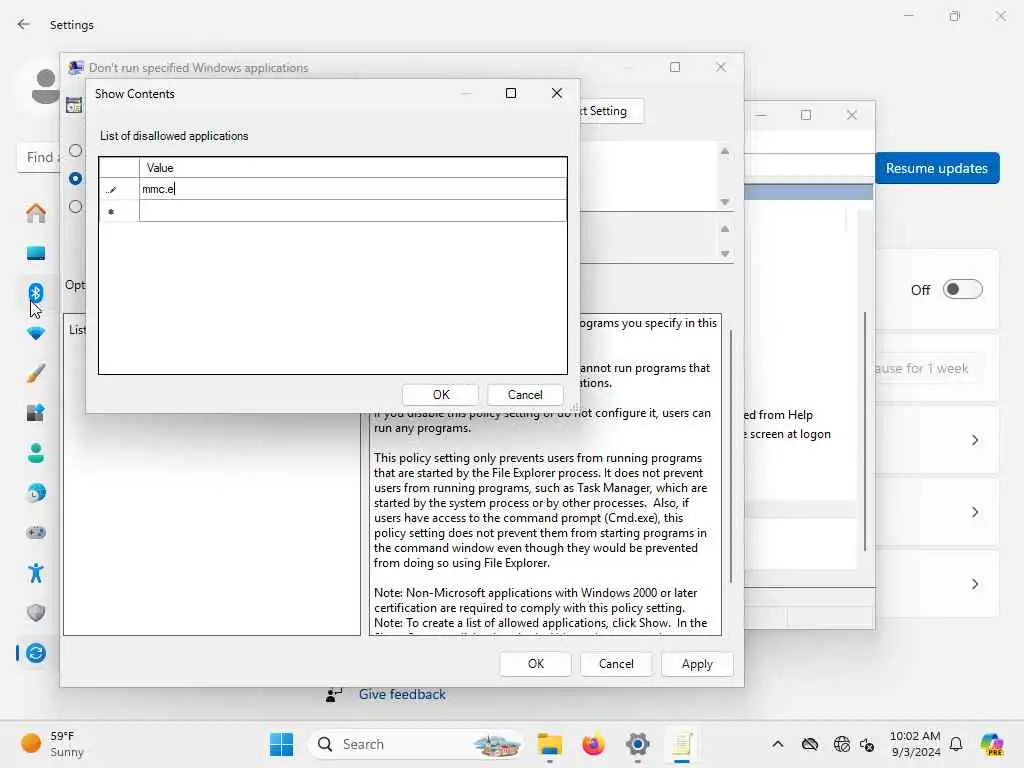Screen dimensions: 1024x768
Task: Open Firefox from taskbar
Action: click(593, 744)
